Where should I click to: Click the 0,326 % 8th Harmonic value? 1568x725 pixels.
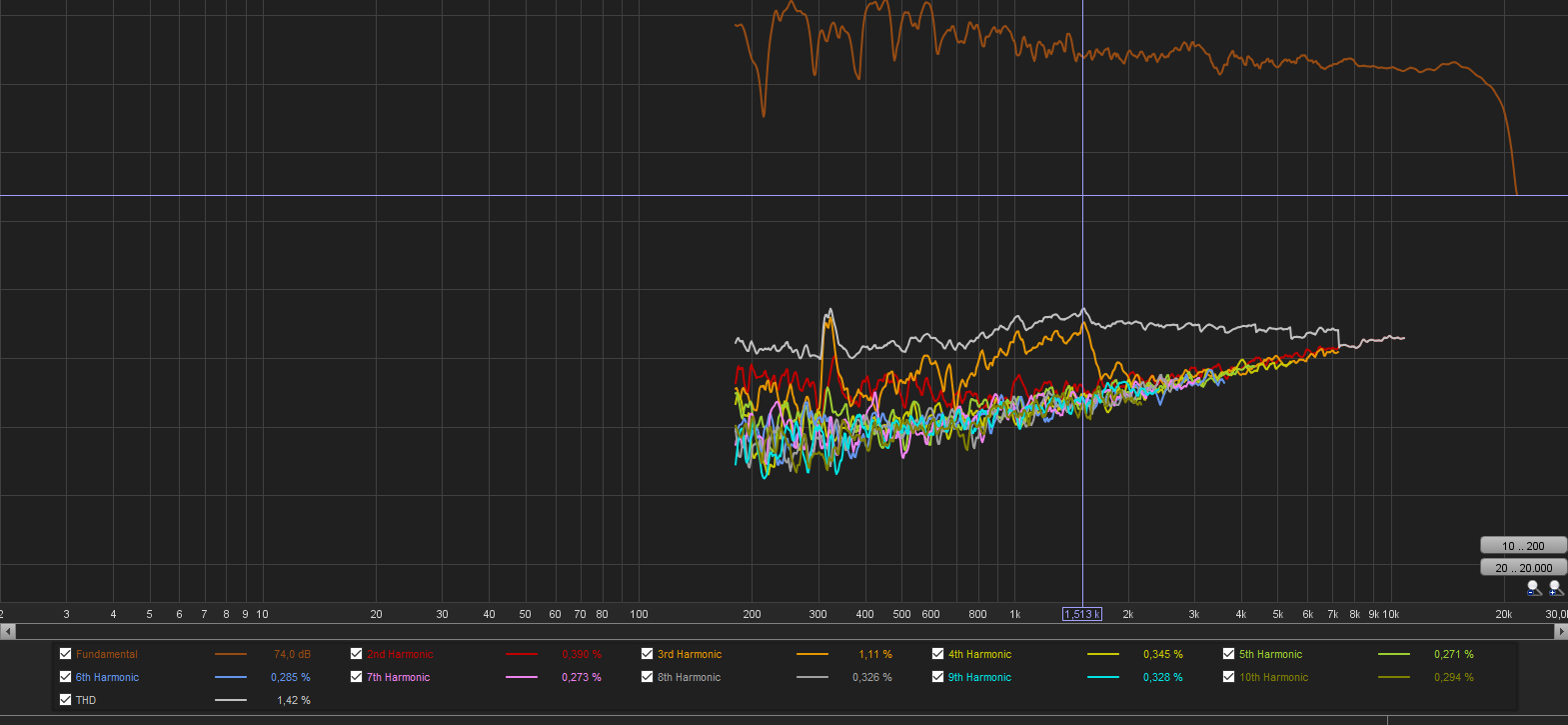coord(872,677)
